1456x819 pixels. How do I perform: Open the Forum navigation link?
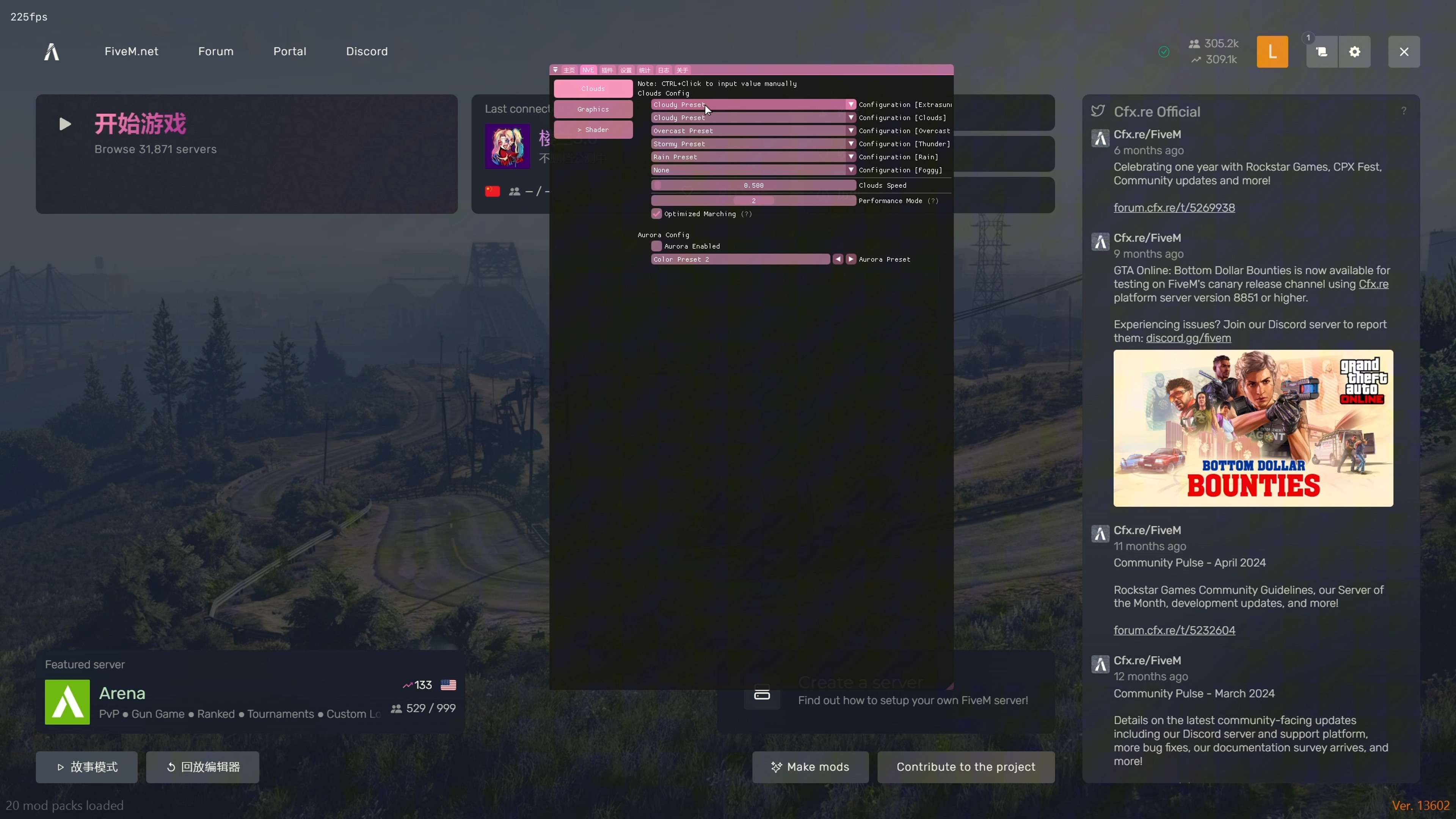[215, 52]
